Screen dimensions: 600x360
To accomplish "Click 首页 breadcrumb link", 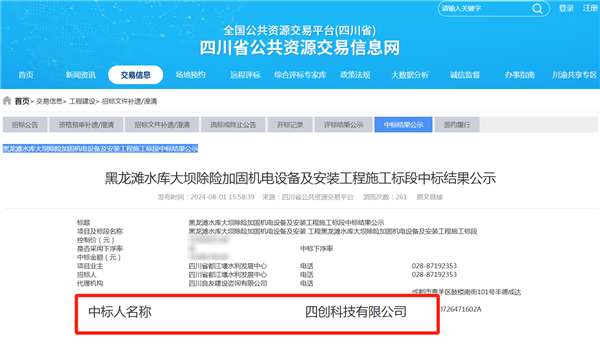I will click(22, 101).
